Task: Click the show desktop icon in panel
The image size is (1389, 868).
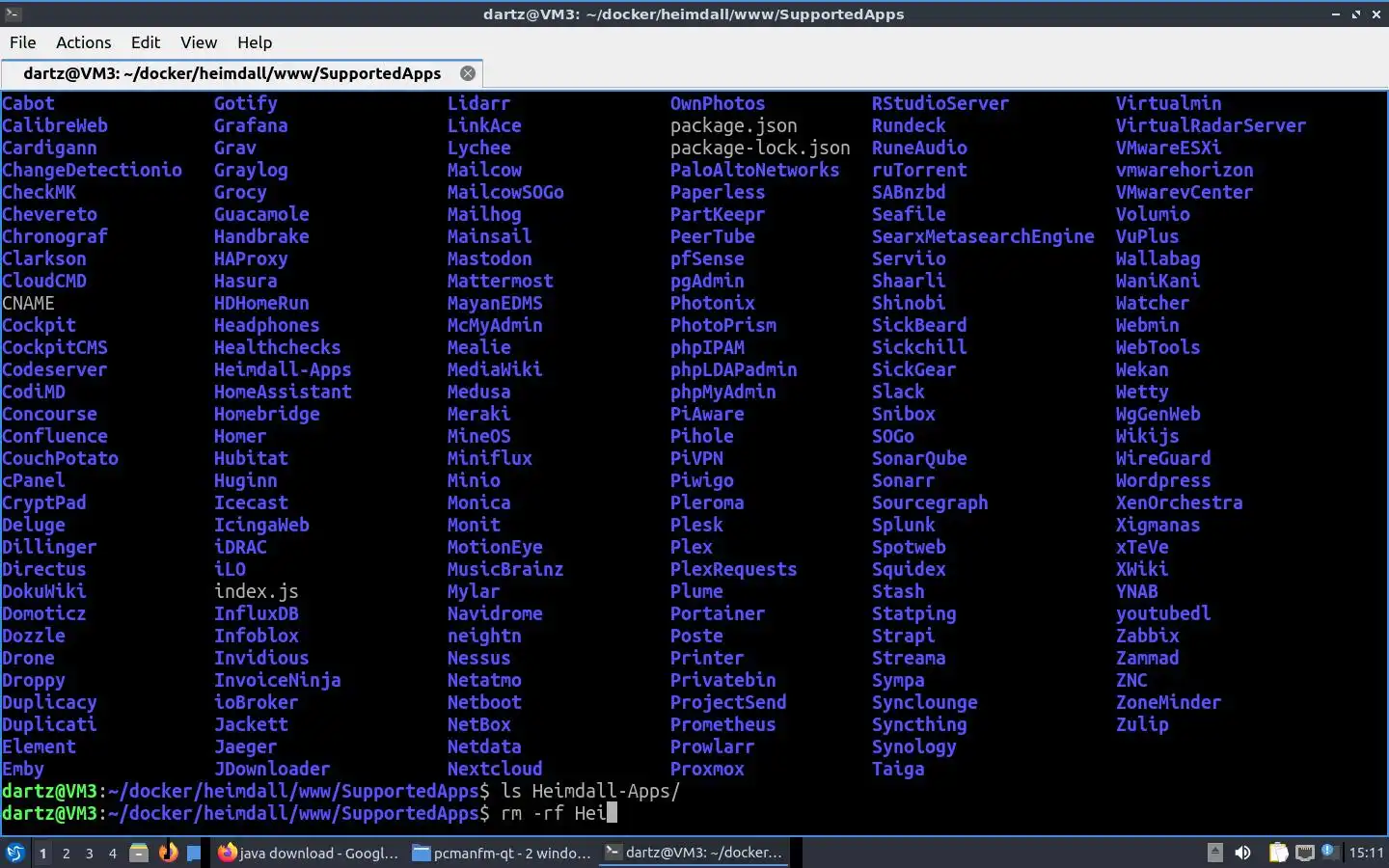Action: click(x=194, y=853)
